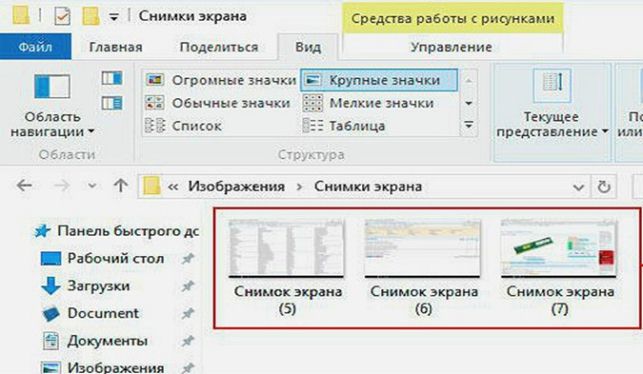Click the Средства работы с рисунками header
Screen dimensions: 643x374
click(x=453, y=18)
